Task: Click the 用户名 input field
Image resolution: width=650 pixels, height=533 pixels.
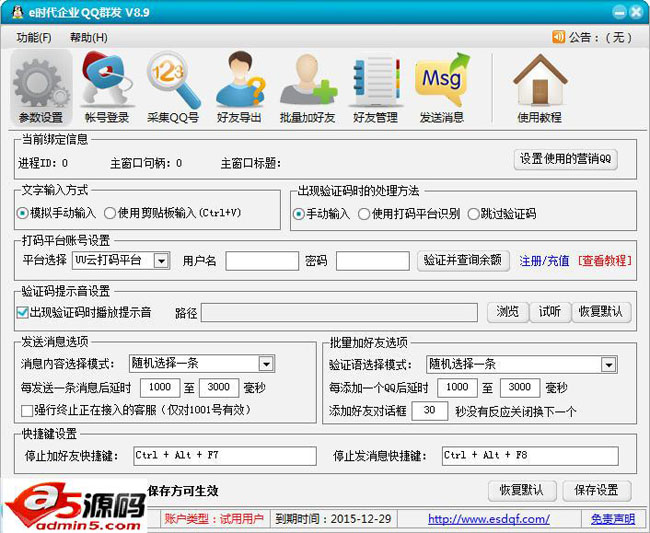Action: coord(262,261)
